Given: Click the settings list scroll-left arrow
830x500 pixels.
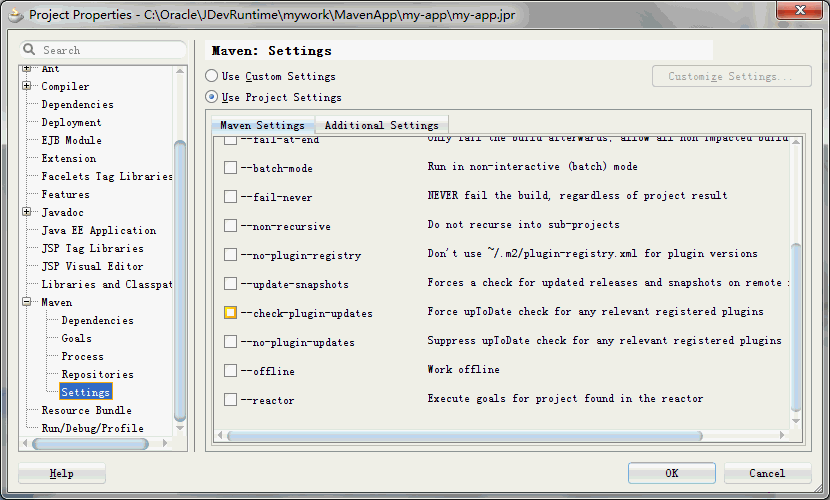Looking at the screenshot, I should click(x=220, y=435).
